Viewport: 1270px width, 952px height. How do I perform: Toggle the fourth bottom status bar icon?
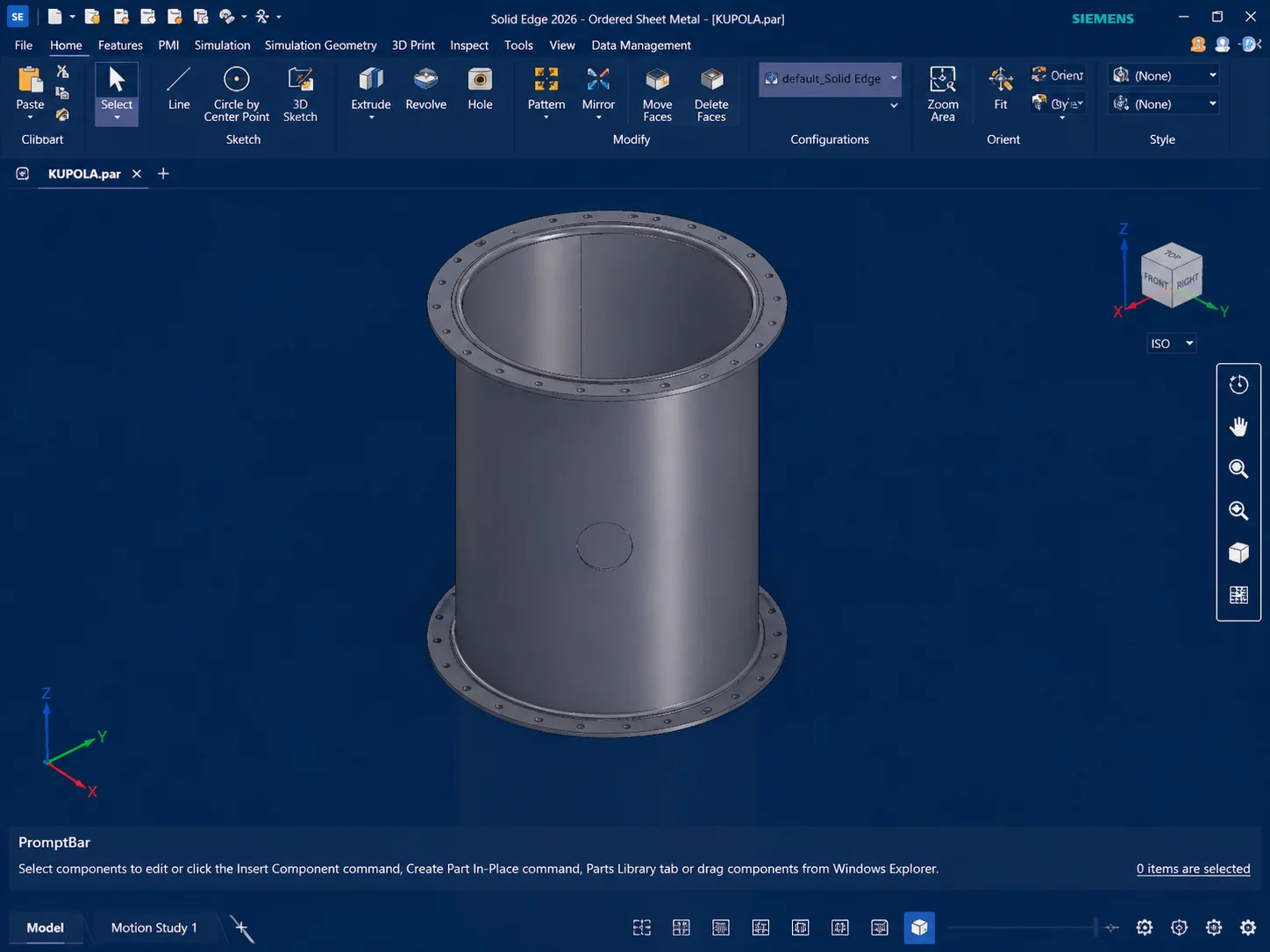click(760, 927)
